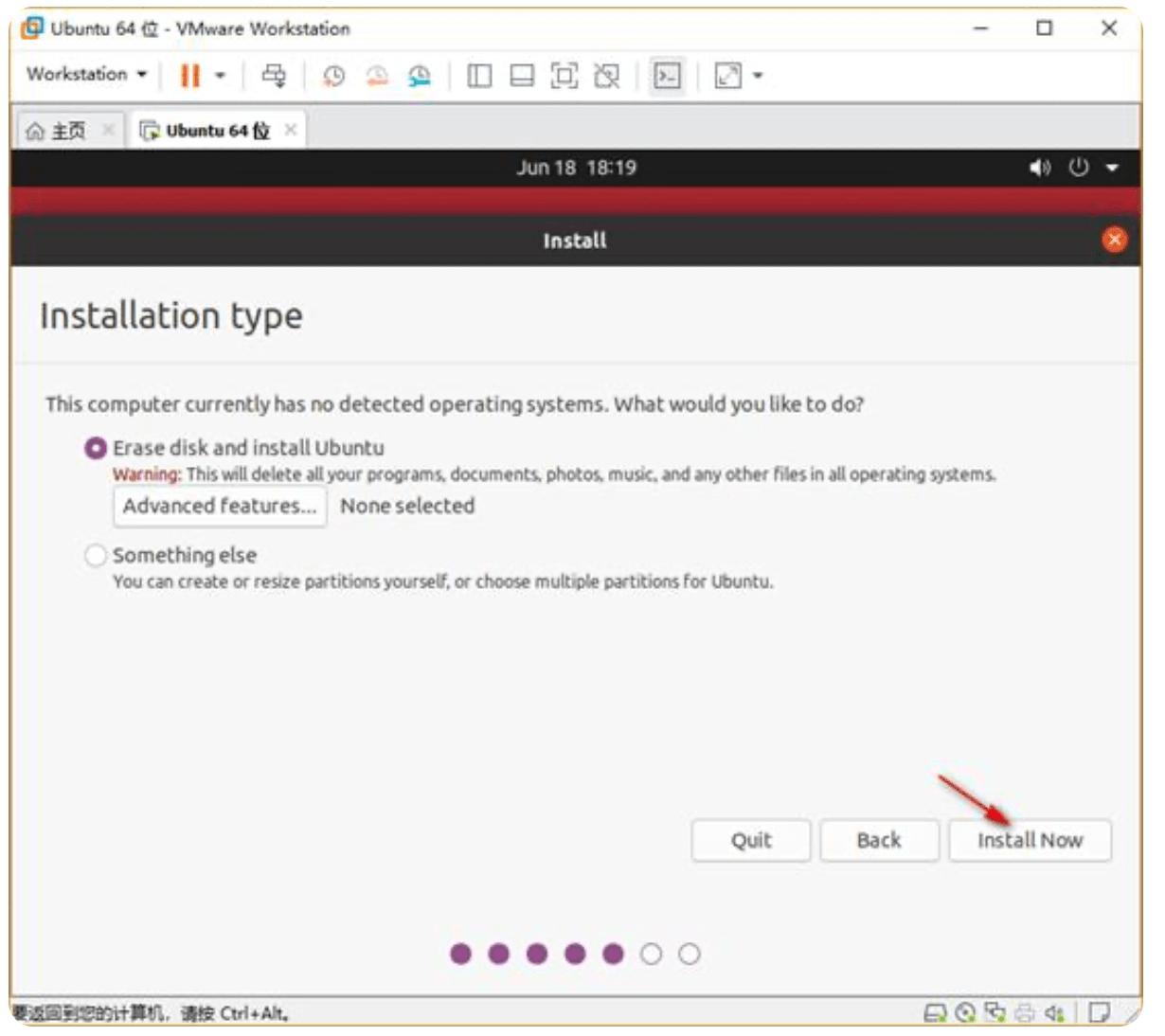Click the hard disk status icon
1165x1036 pixels.
point(935,1012)
